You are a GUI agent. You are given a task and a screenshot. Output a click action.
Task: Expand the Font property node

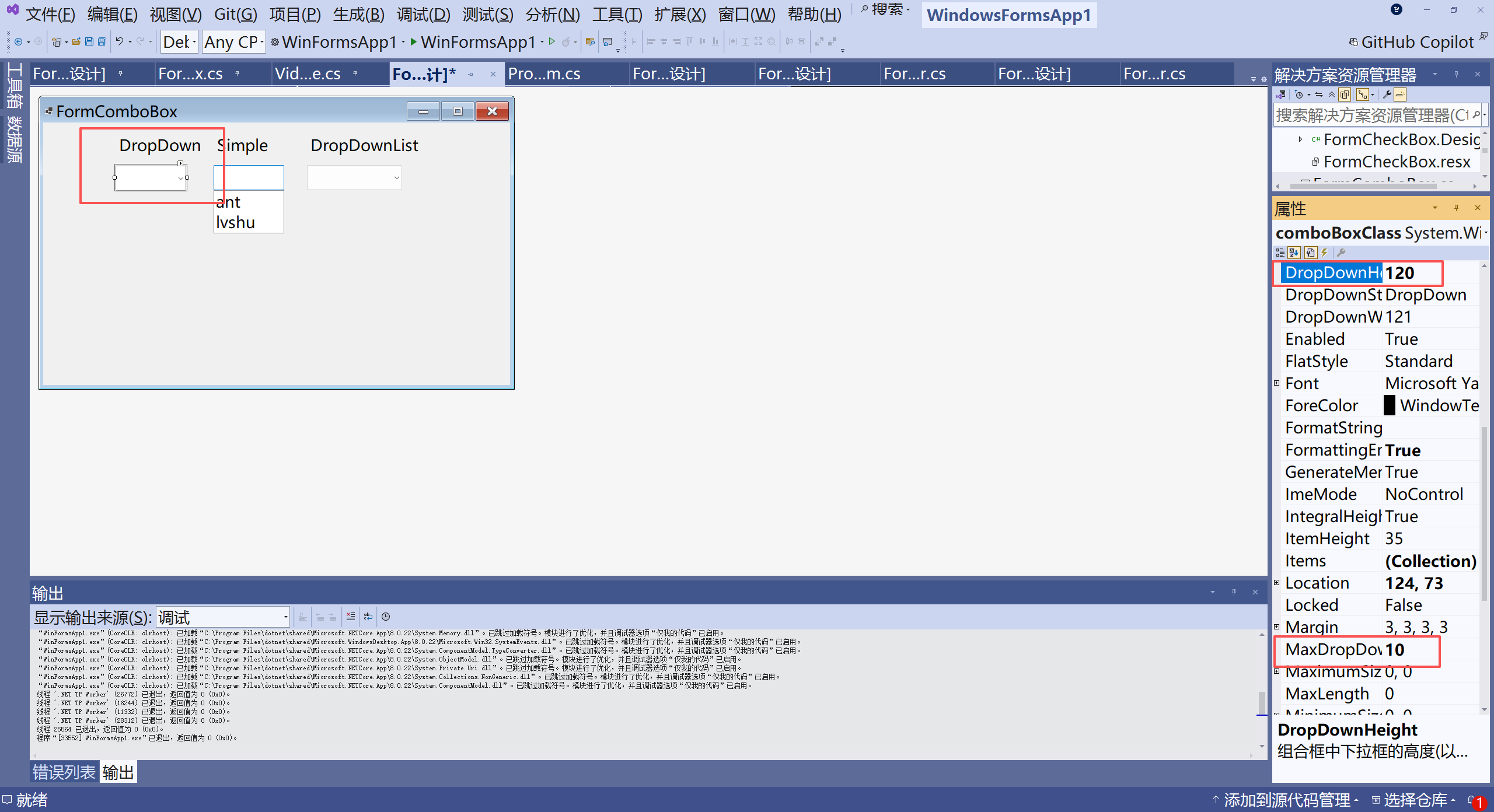tap(1276, 383)
